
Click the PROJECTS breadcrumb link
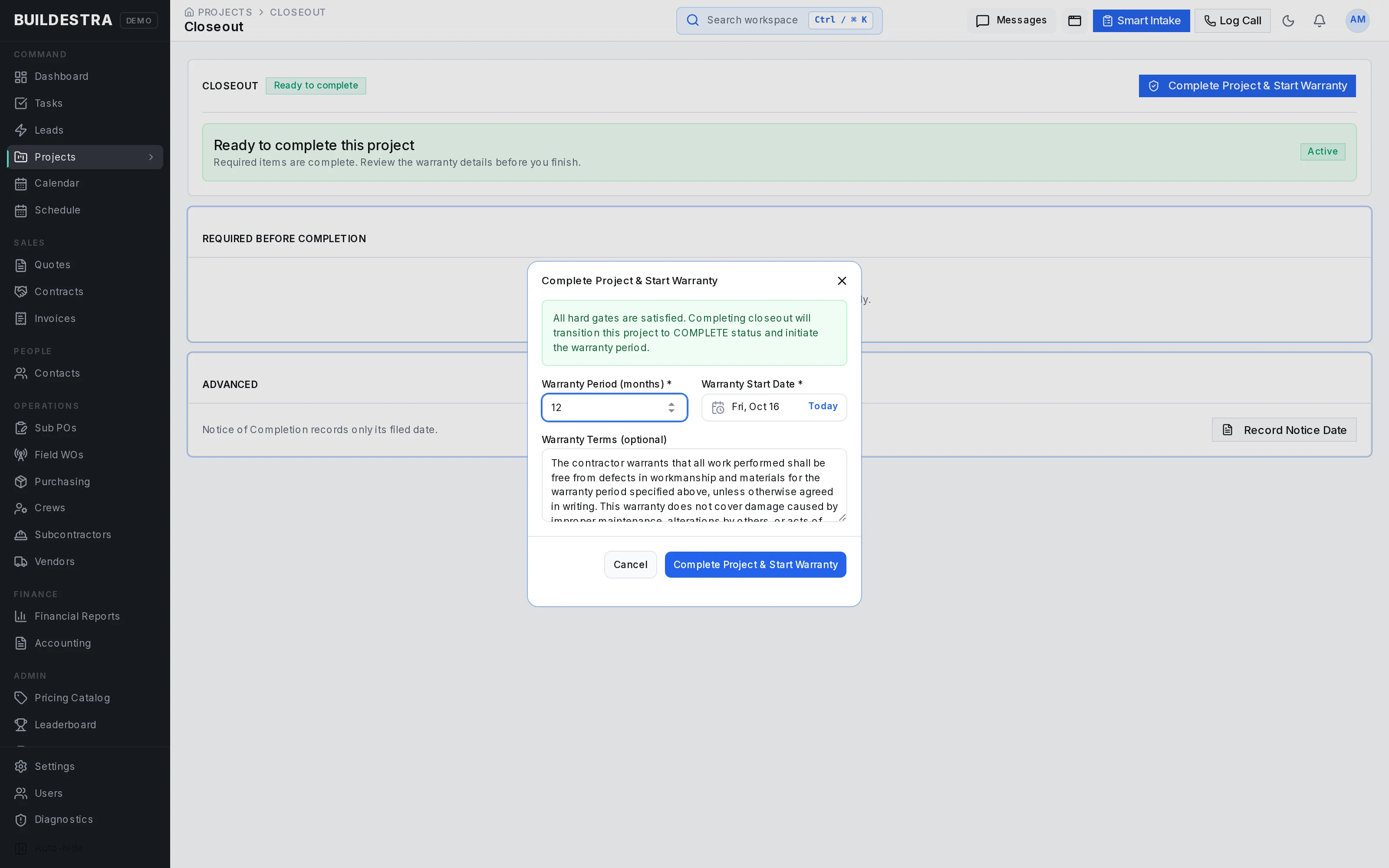point(224,12)
